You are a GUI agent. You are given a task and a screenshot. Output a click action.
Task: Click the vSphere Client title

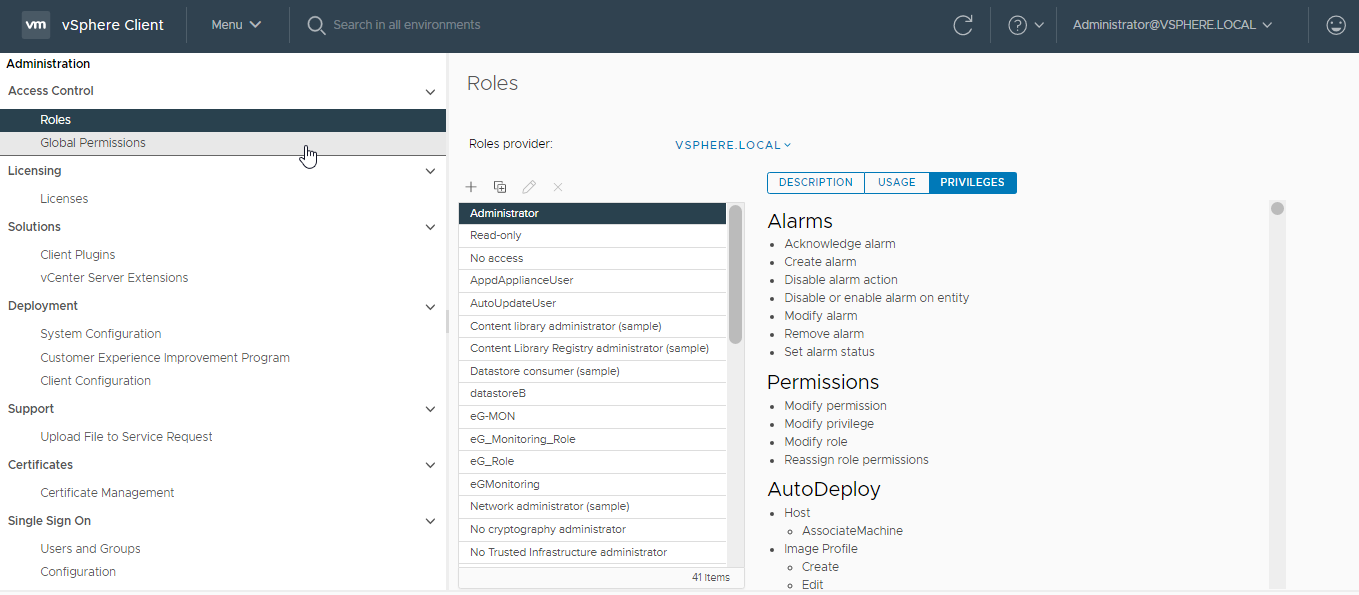pyautogui.click(x=113, y=25)
